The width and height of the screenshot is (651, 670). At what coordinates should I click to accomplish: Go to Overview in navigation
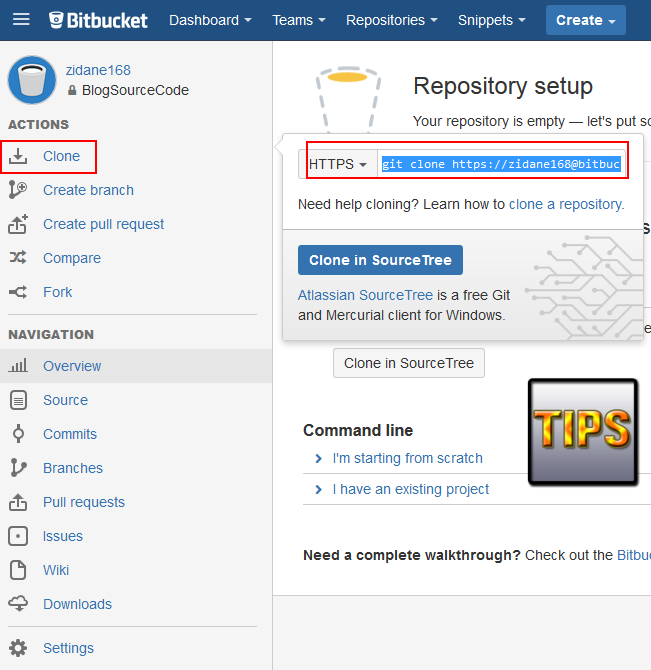(72, 366)
